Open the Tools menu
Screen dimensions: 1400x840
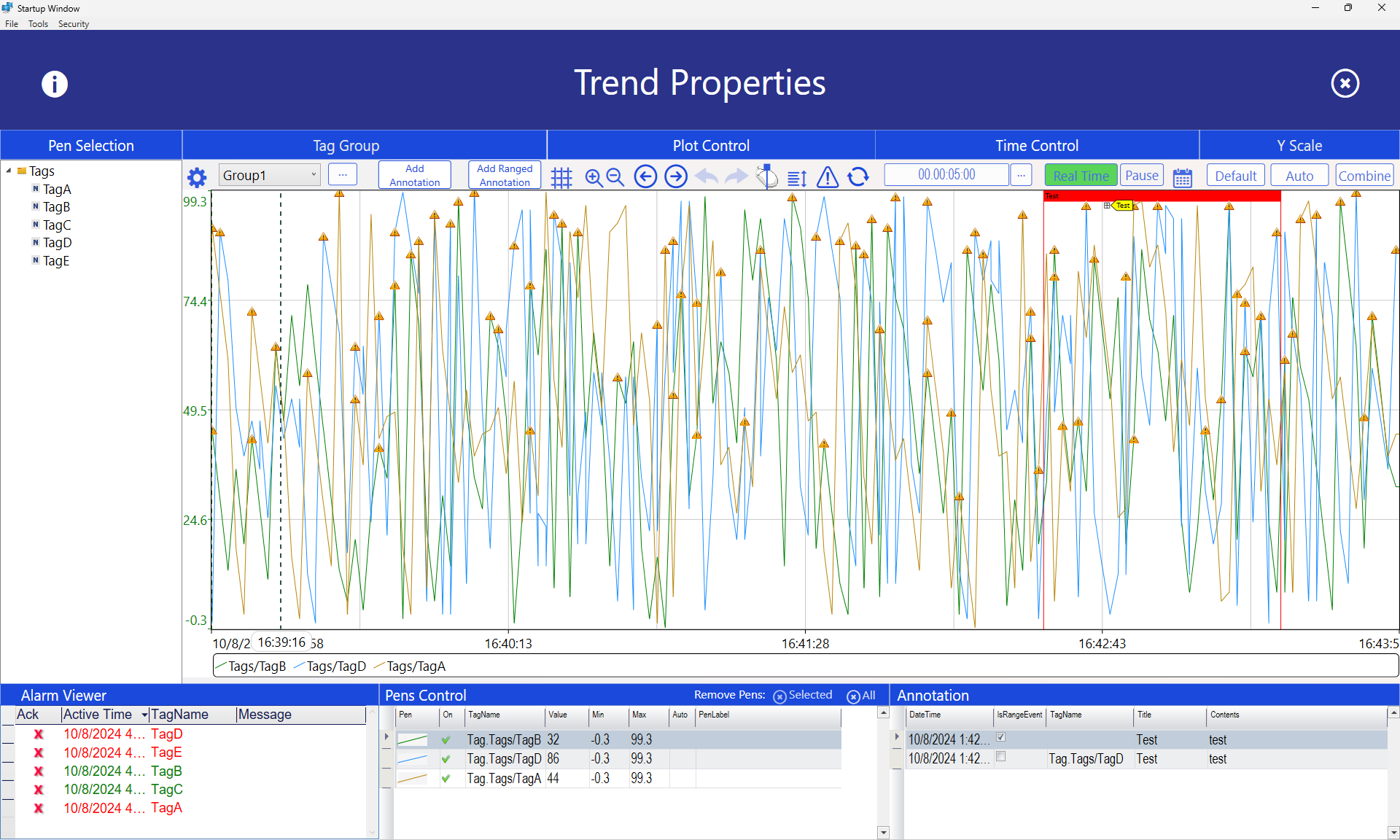(38, 24)
